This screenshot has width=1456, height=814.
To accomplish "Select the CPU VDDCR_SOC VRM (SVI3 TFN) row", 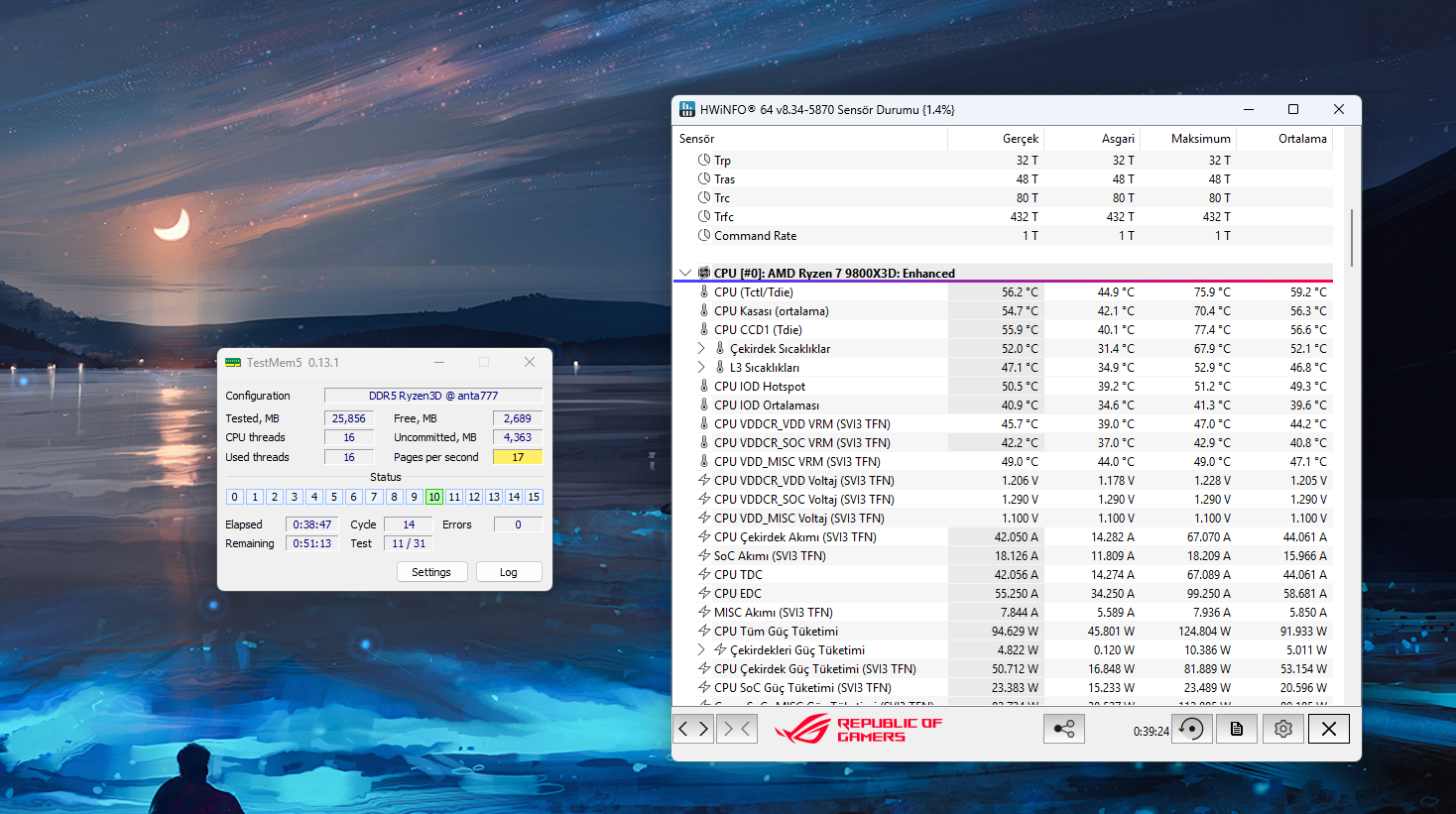I will click(x=1004, y=442).
